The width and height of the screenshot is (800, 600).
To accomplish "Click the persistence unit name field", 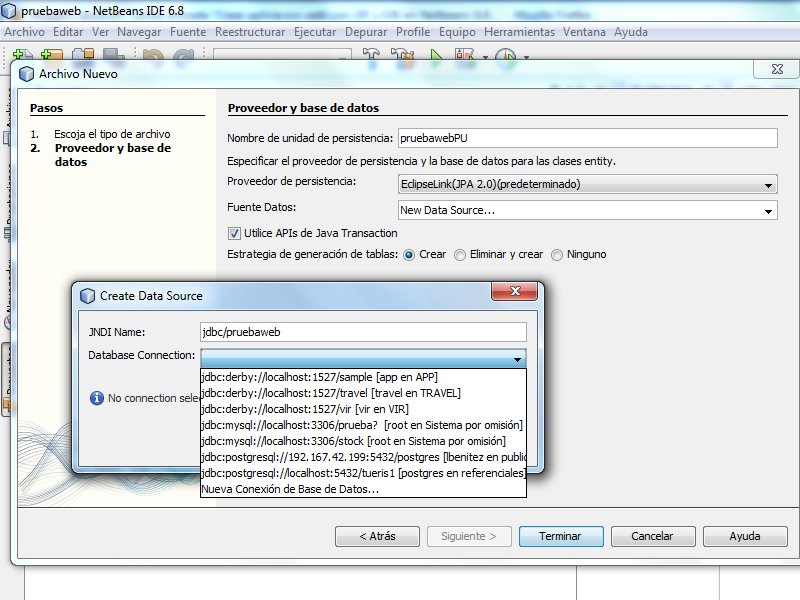I will [587, 138].
